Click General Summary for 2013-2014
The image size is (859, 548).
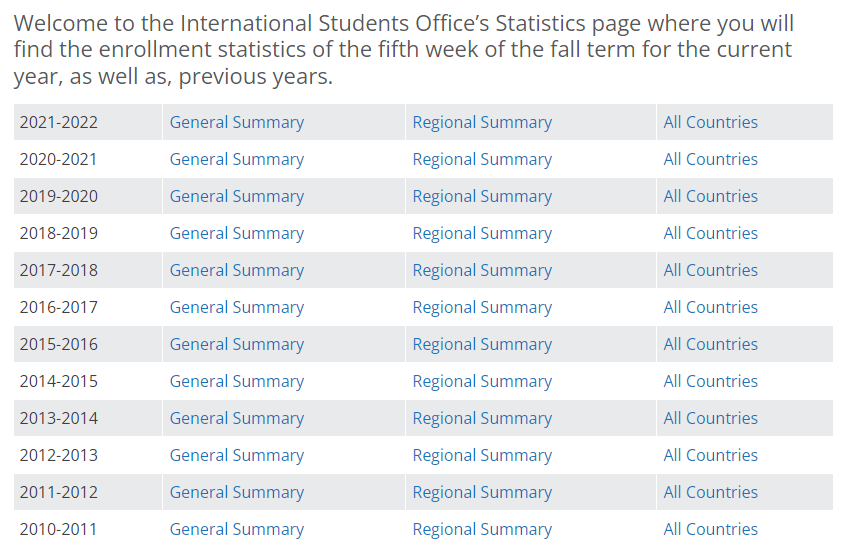click(x=236, y=418)
